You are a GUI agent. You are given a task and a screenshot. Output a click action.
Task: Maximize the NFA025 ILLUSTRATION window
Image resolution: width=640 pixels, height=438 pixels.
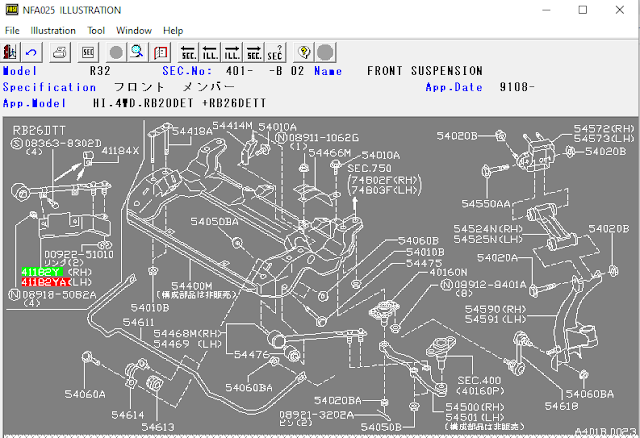click(582, 10)
